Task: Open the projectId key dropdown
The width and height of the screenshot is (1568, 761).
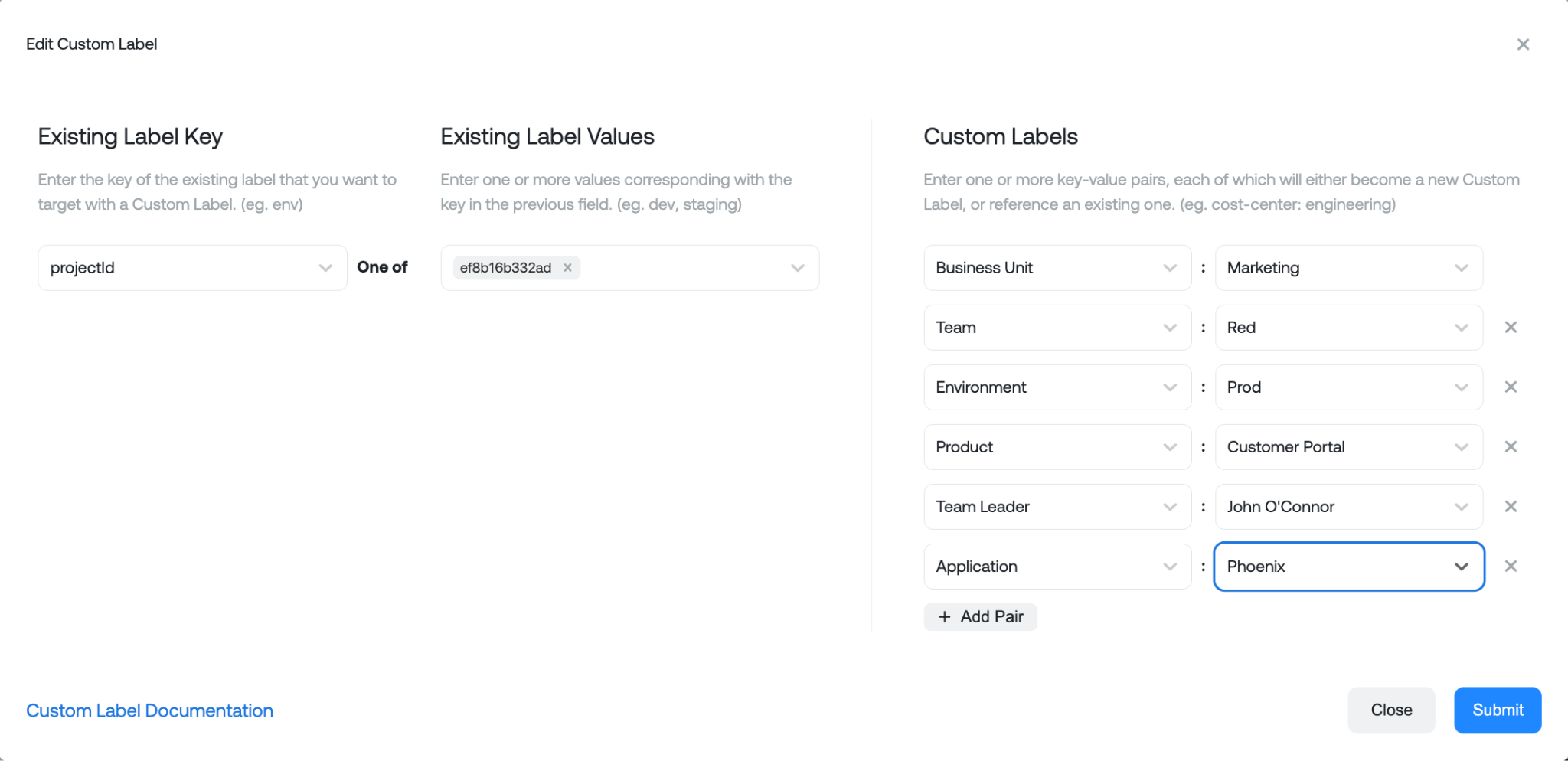Action: [x=325, y=267]
